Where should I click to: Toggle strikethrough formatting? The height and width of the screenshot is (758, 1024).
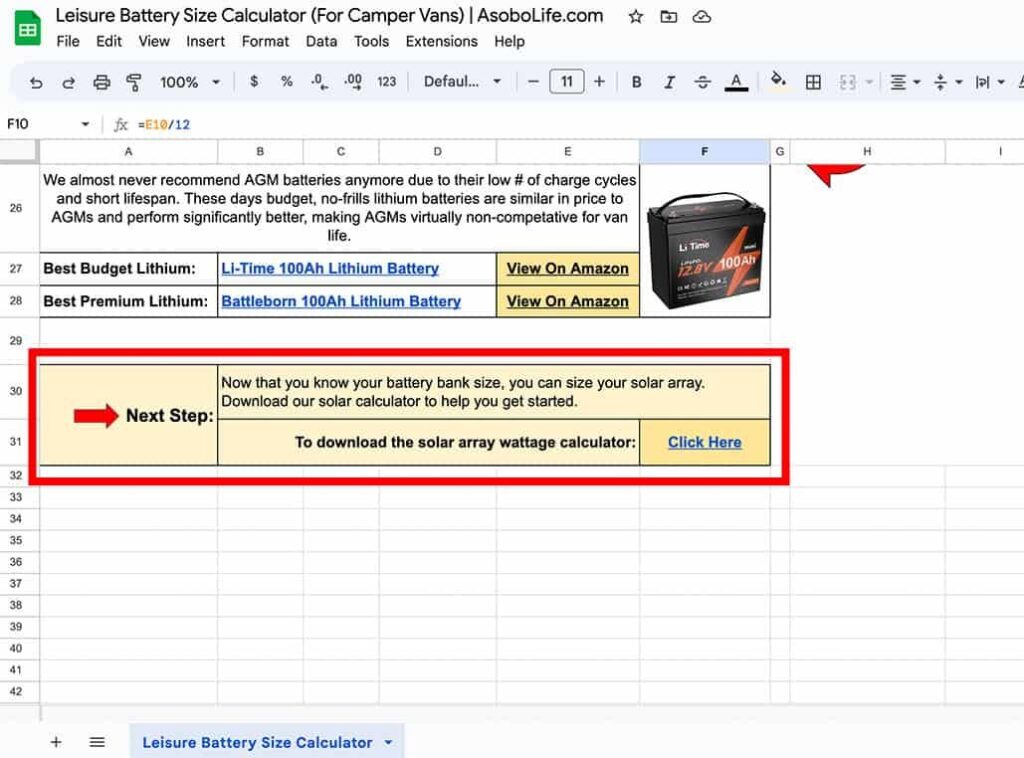click(x=703, y=82)
